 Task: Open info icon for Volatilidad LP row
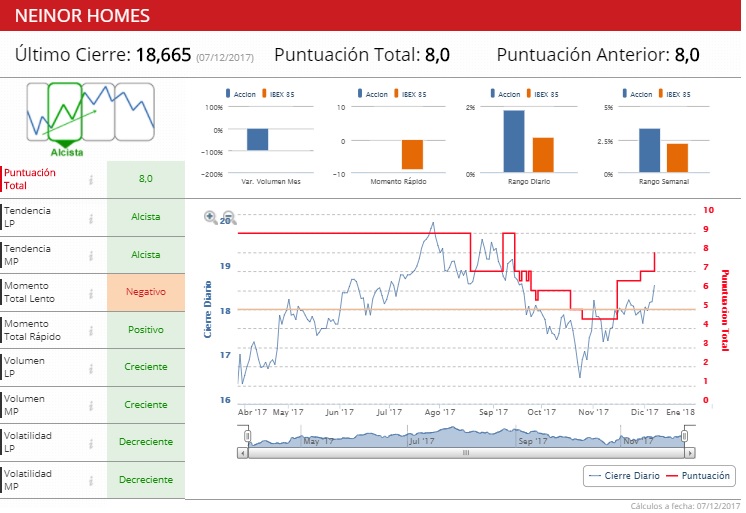[x=91, y=443]
